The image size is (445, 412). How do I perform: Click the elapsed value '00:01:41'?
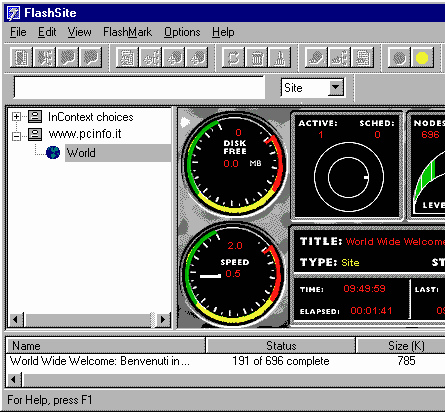(x=371, y=311)
